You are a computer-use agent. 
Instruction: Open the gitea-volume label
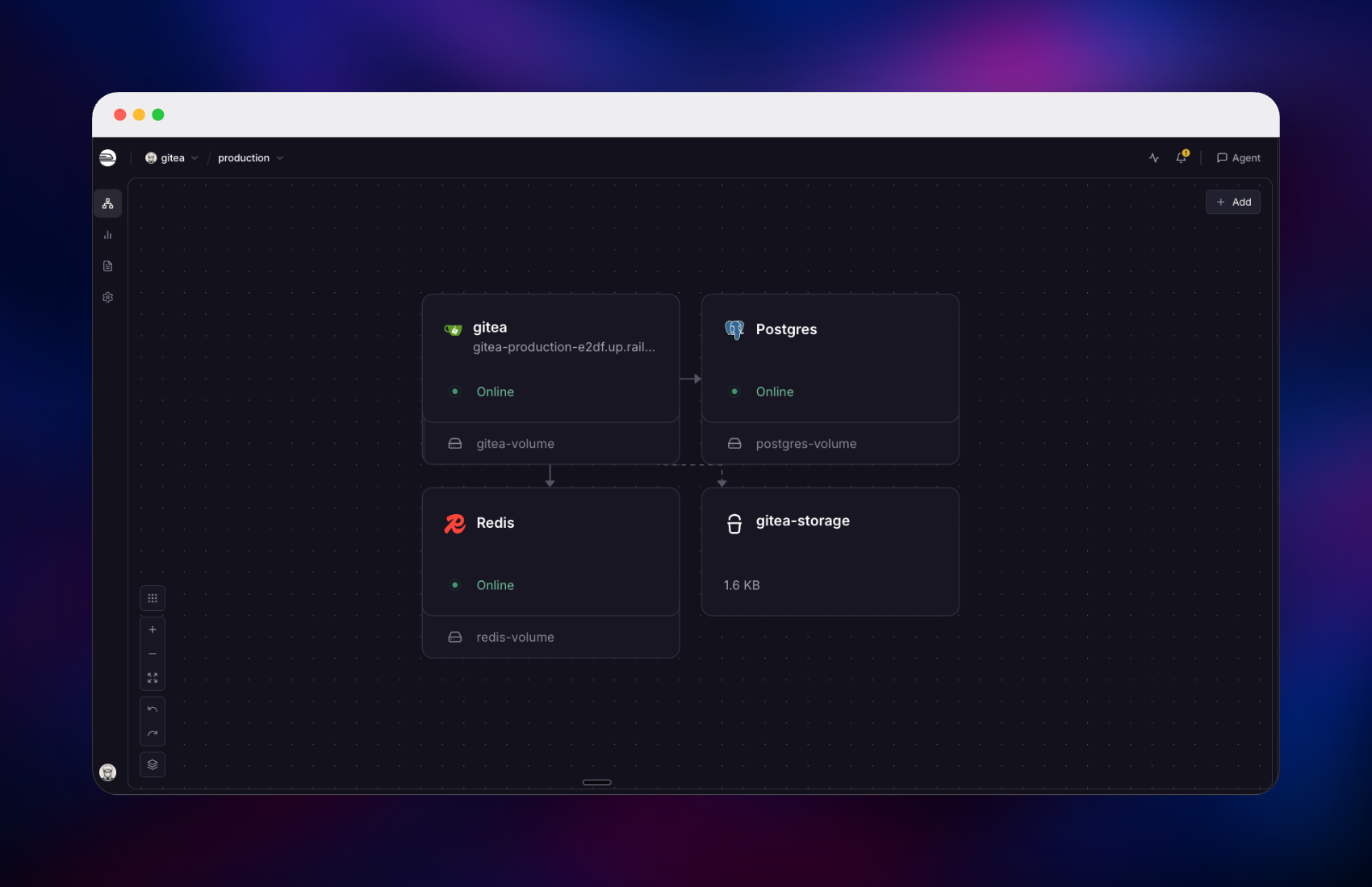(x=515, y=444)
